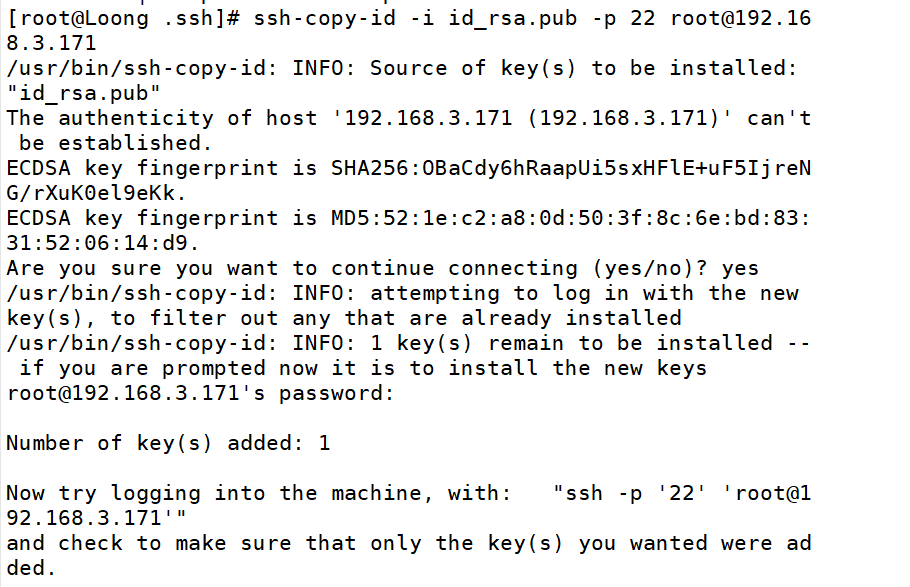Click the final wrapped "ded." text on the last line

coord(32,568)
